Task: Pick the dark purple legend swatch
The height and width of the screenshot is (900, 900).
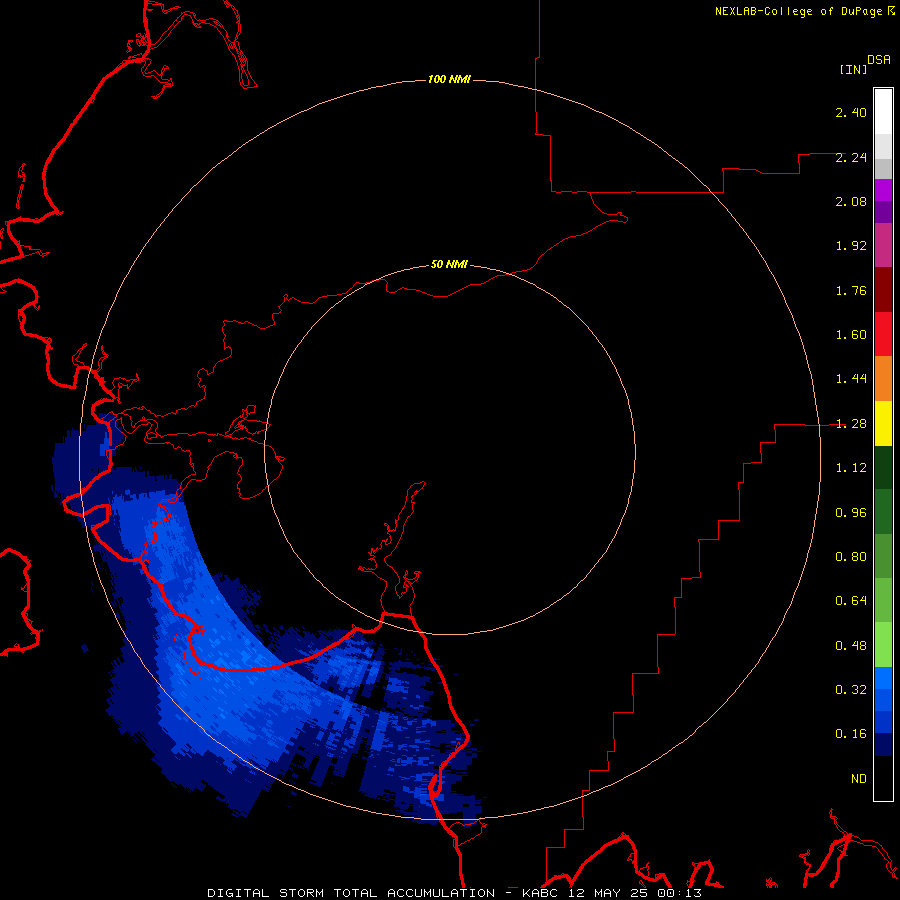Action: [883, 212]
